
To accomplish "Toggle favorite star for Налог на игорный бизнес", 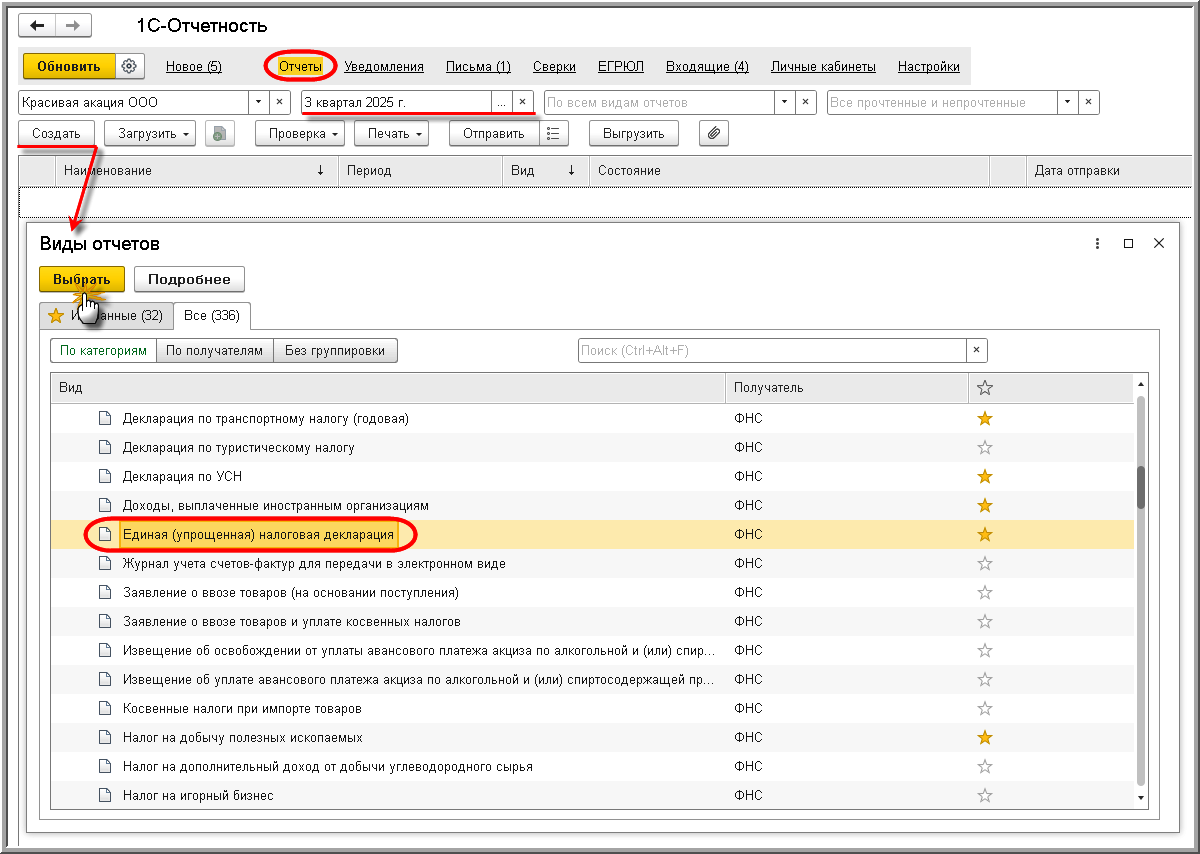I will click(x=984, y=795).
